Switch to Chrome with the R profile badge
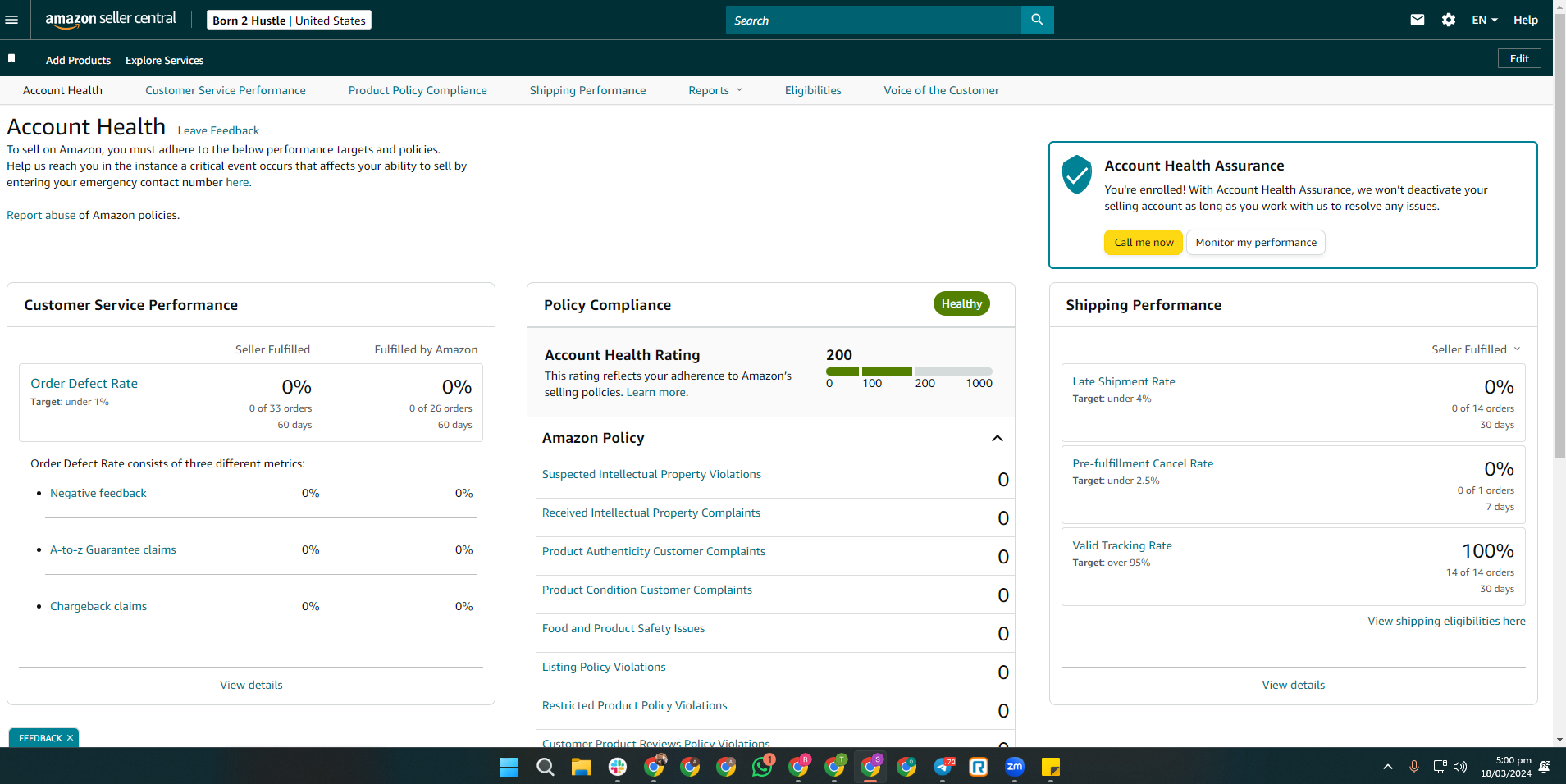Viewport: 1566px width, 784px height. [x=798, y=767]
